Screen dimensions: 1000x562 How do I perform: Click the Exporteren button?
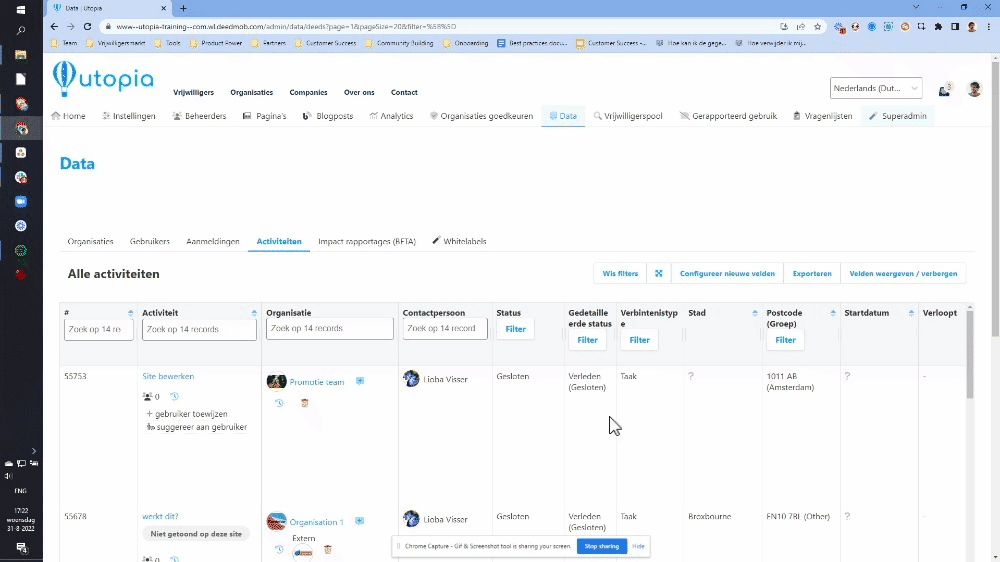(812, 273)
